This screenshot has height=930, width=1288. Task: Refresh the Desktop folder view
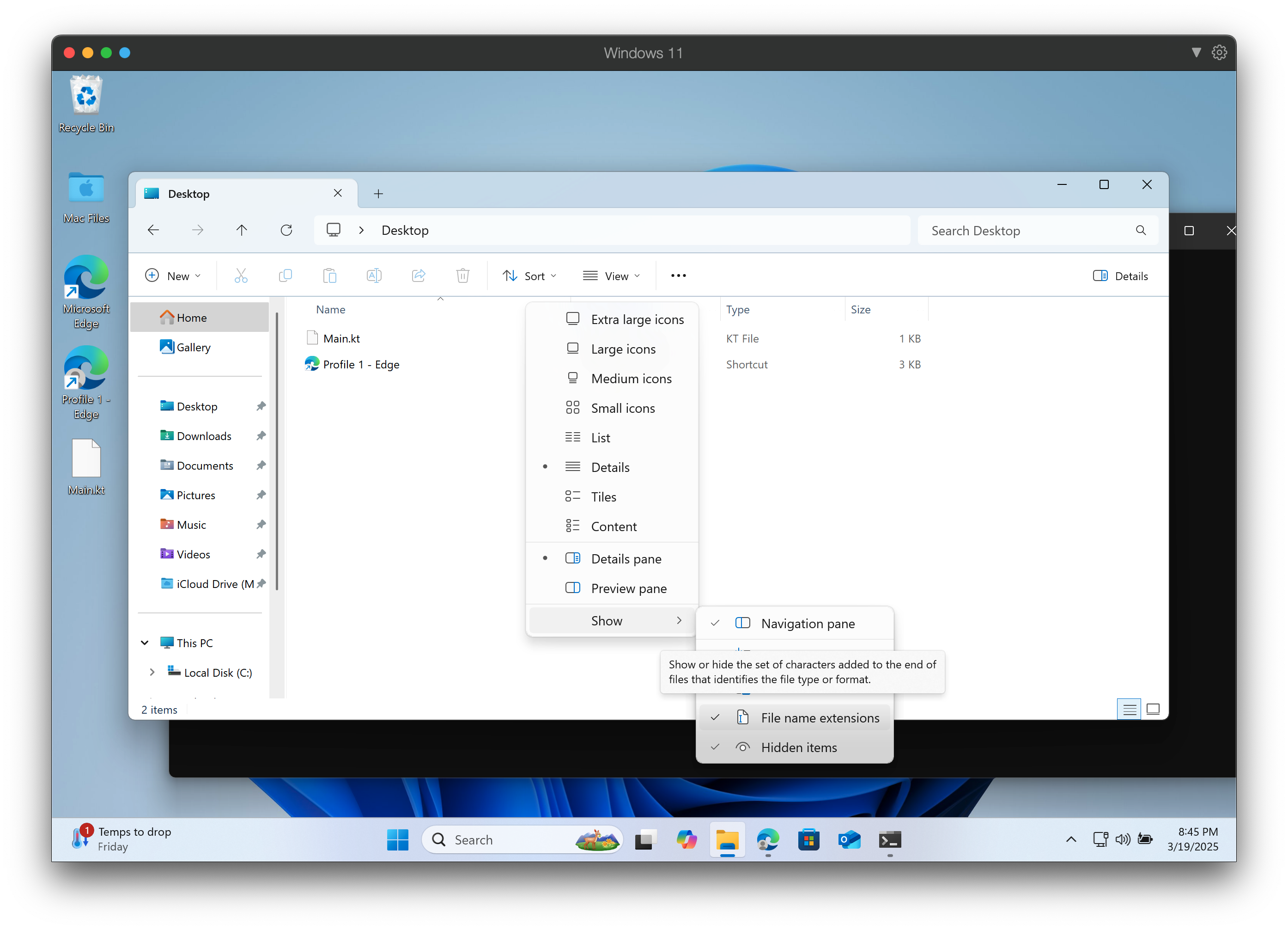(287, 230)
